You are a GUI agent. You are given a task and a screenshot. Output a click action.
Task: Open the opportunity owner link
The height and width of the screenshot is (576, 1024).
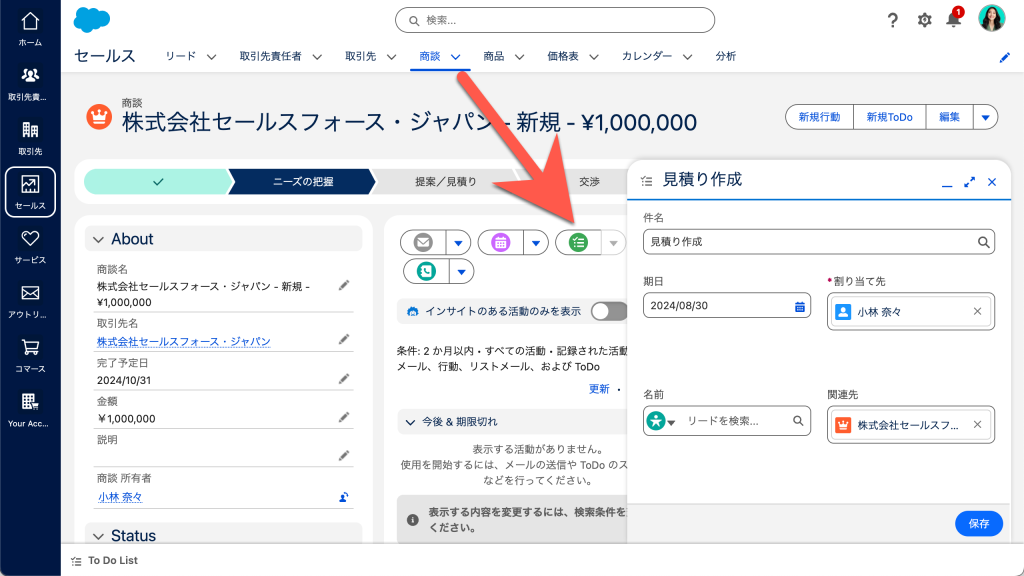120,498
